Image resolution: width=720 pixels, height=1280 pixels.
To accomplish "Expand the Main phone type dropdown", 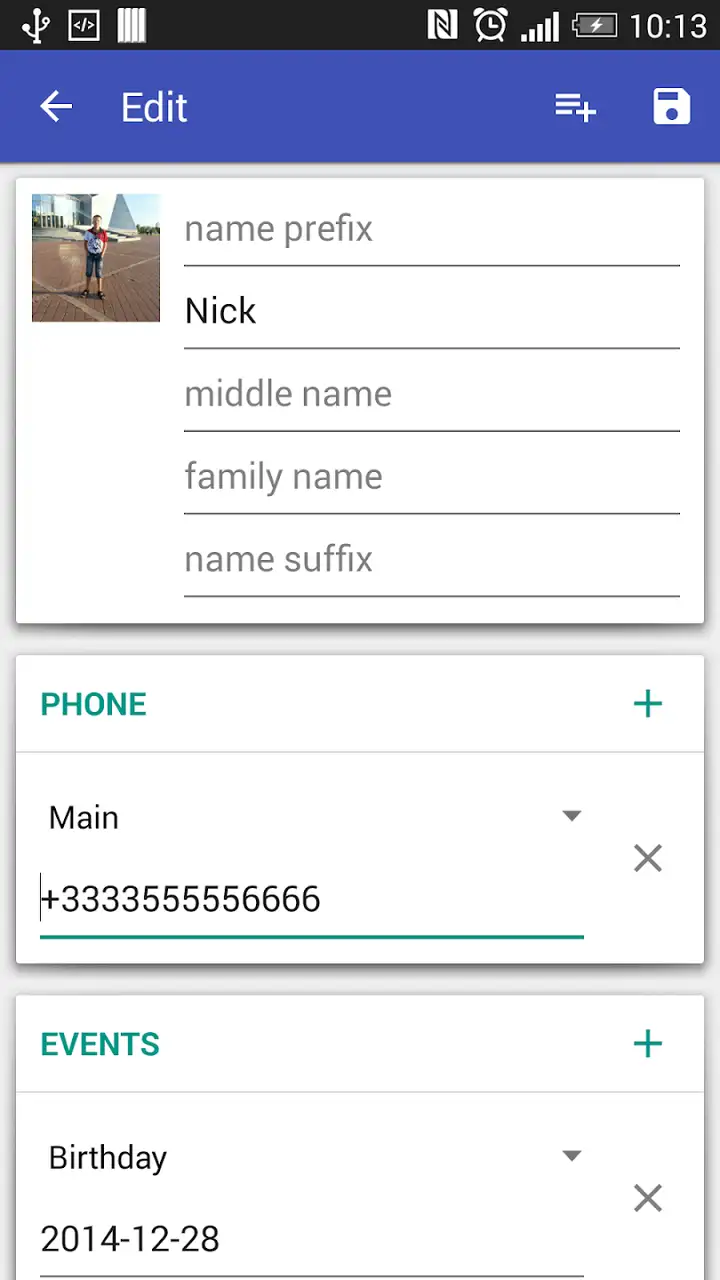I will coord(312,817).
